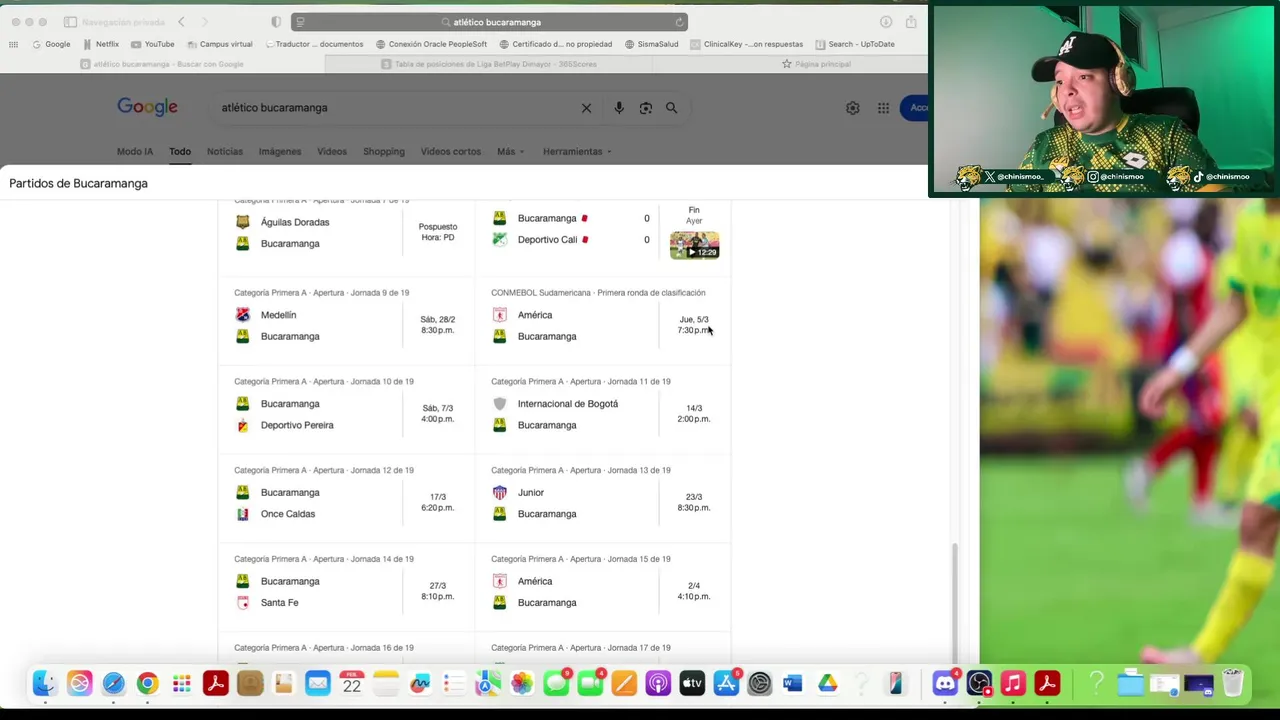Open Music app in the dock

[x=1013, y=684]
